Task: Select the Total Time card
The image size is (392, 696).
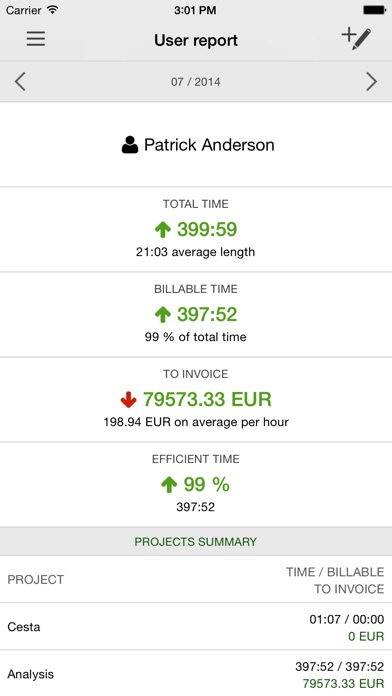Action: pos(196,229)
